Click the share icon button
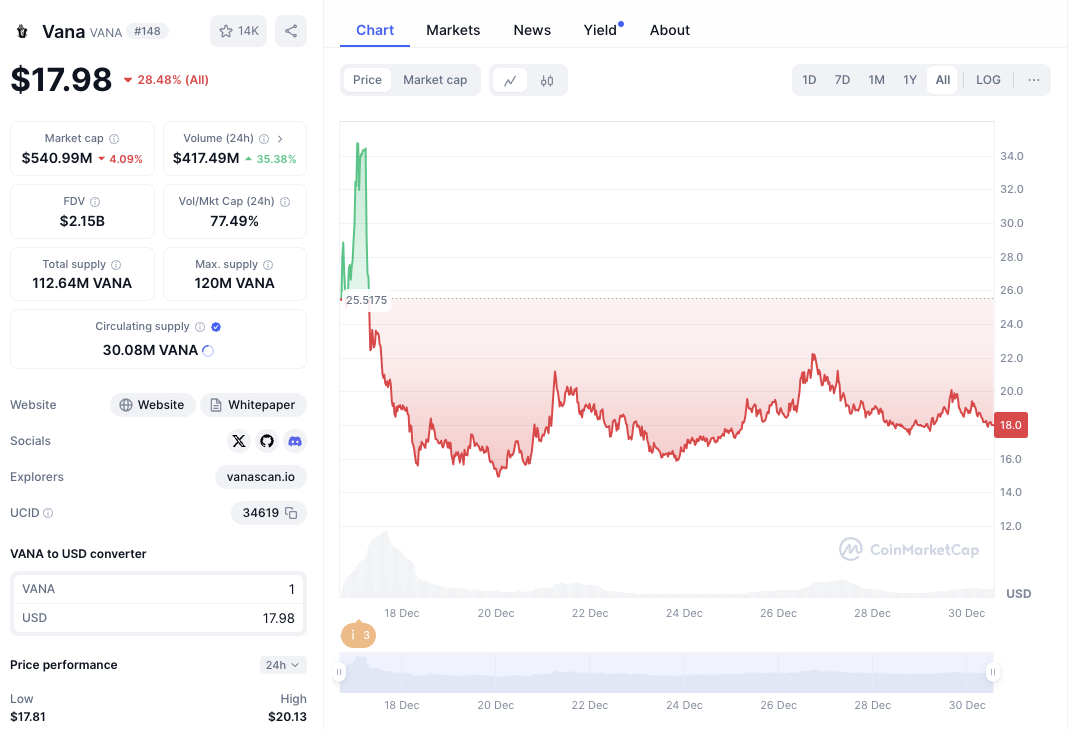 pyautogui.click(x=291, y=31)
